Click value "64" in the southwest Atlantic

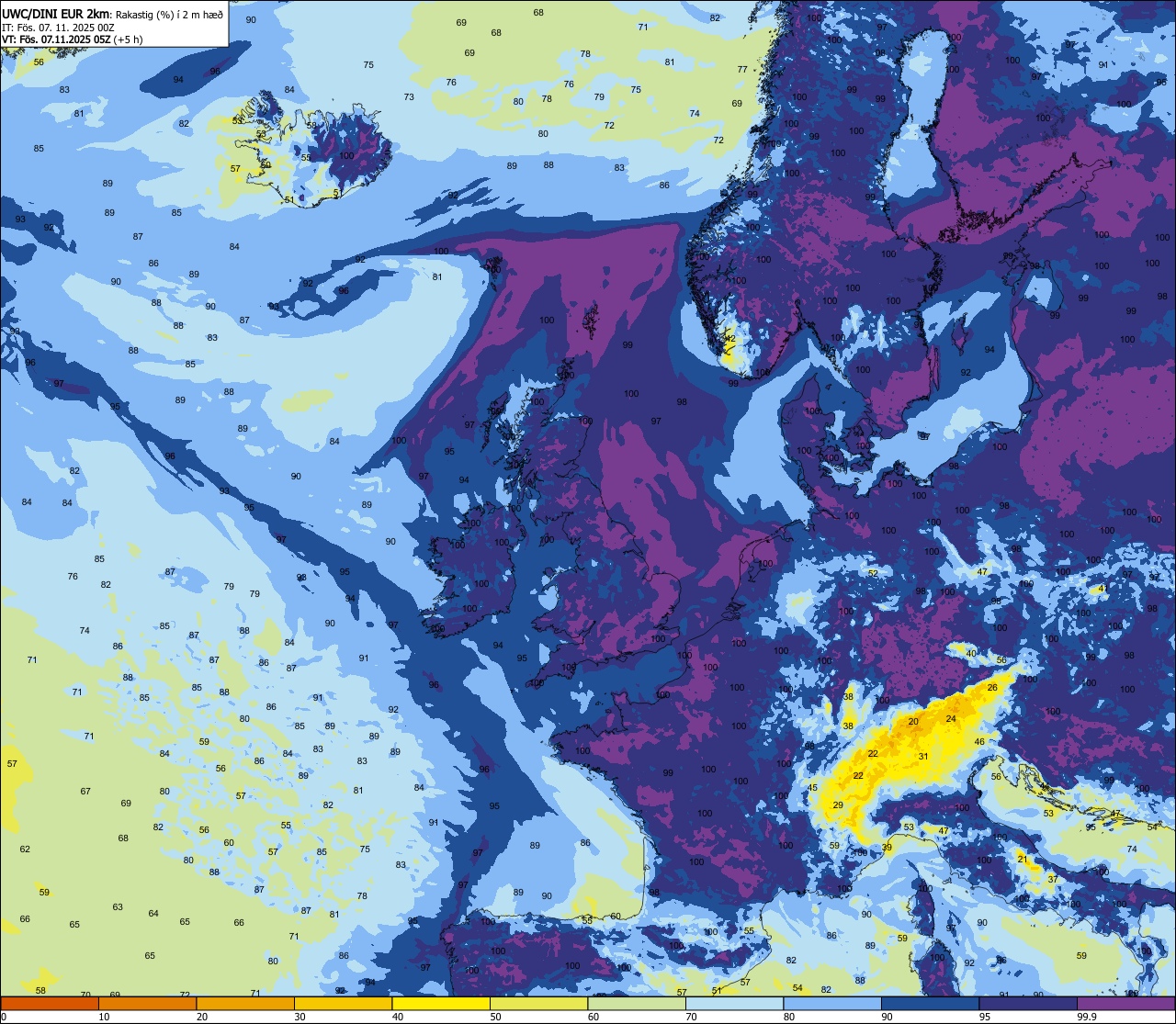pyautogui.click(x=153, y=914)
